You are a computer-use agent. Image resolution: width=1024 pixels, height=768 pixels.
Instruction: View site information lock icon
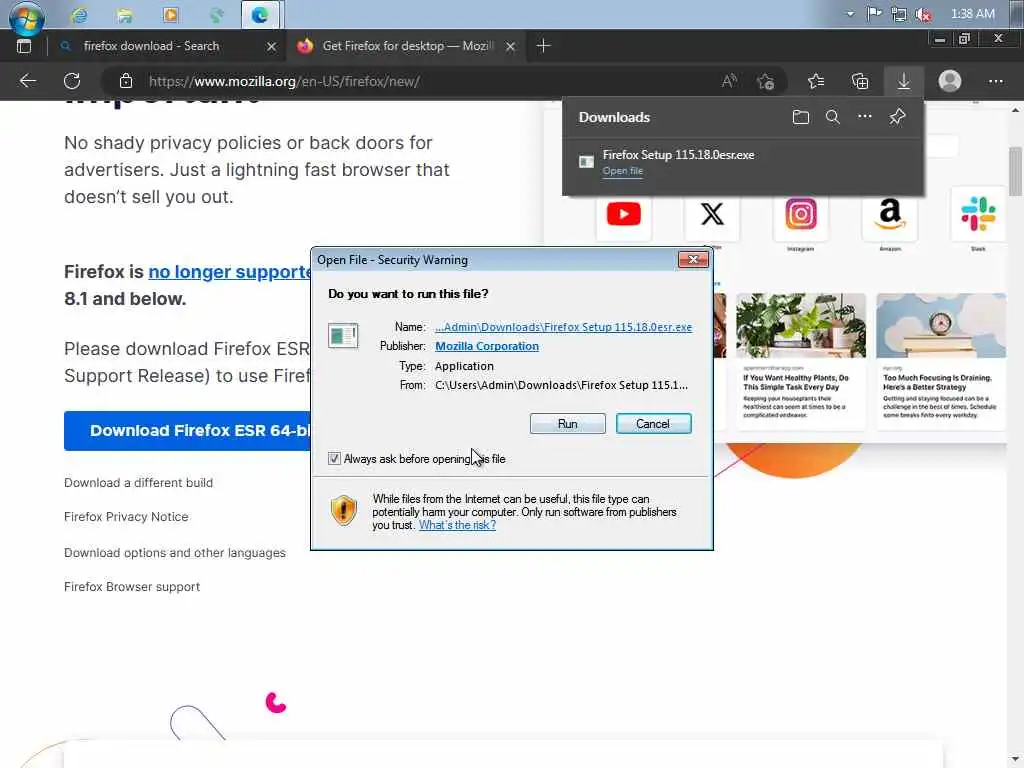tap(126, 81)
